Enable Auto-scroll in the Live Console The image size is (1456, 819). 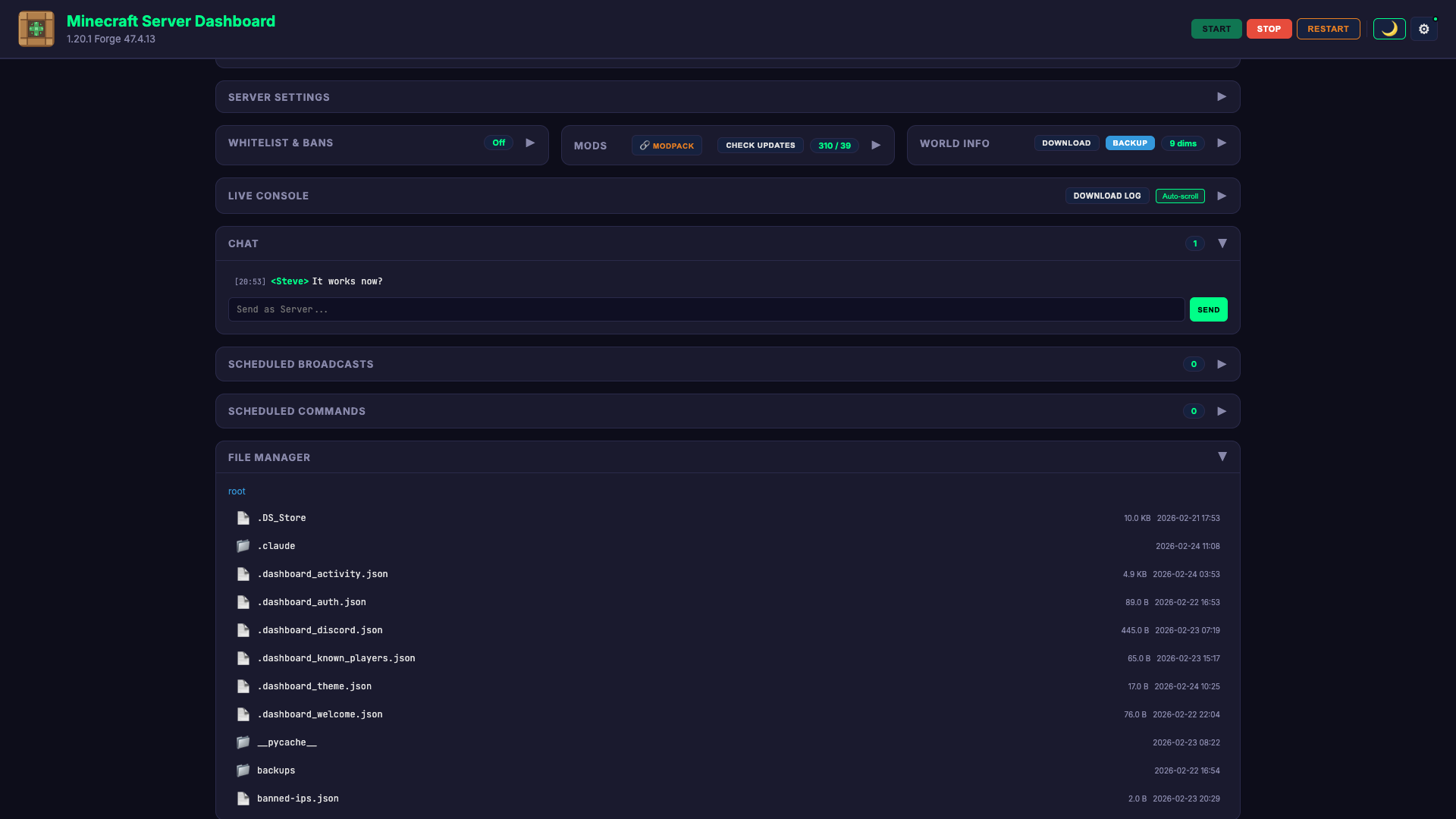1180,196
